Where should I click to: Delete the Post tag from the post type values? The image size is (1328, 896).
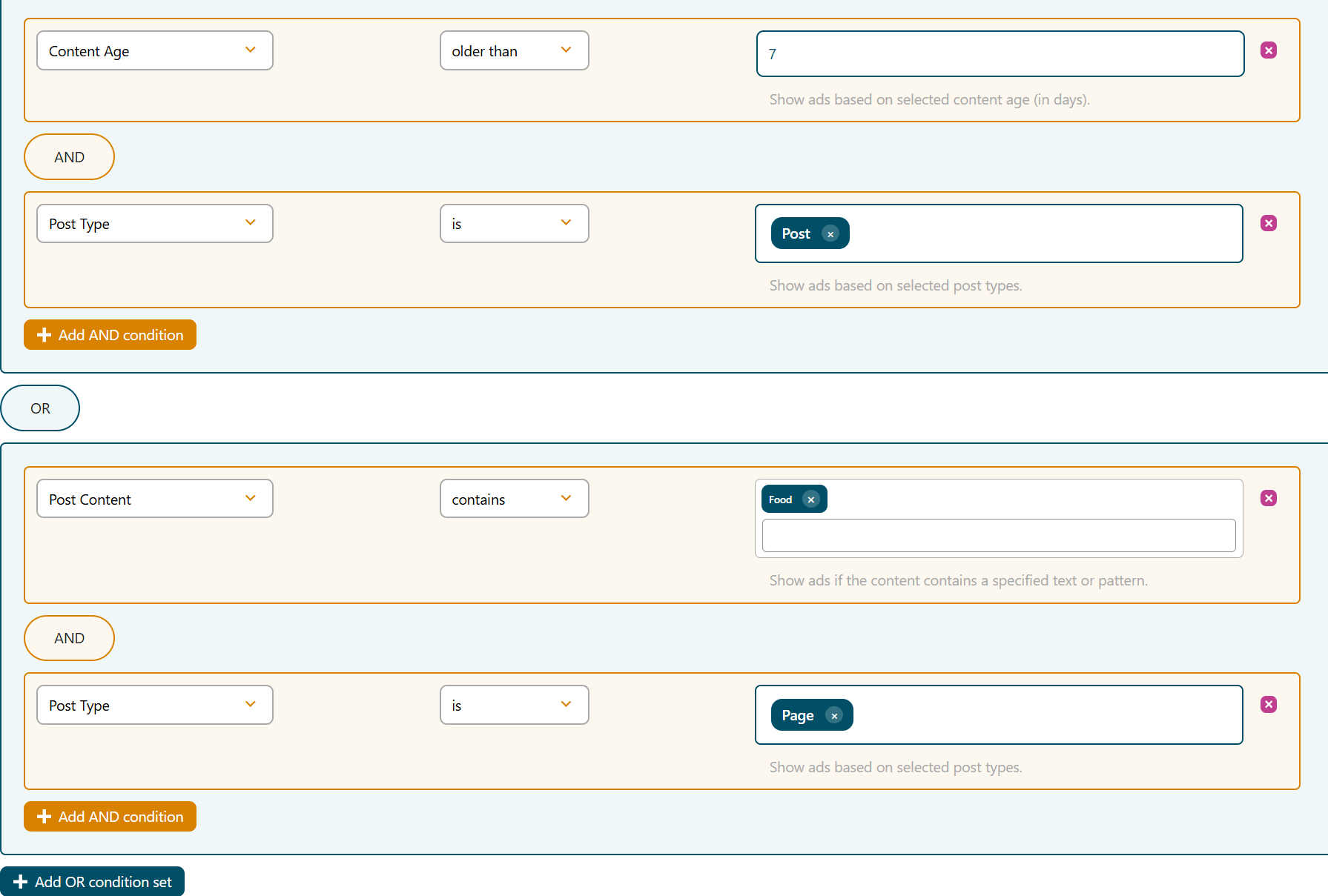(830, 233)
